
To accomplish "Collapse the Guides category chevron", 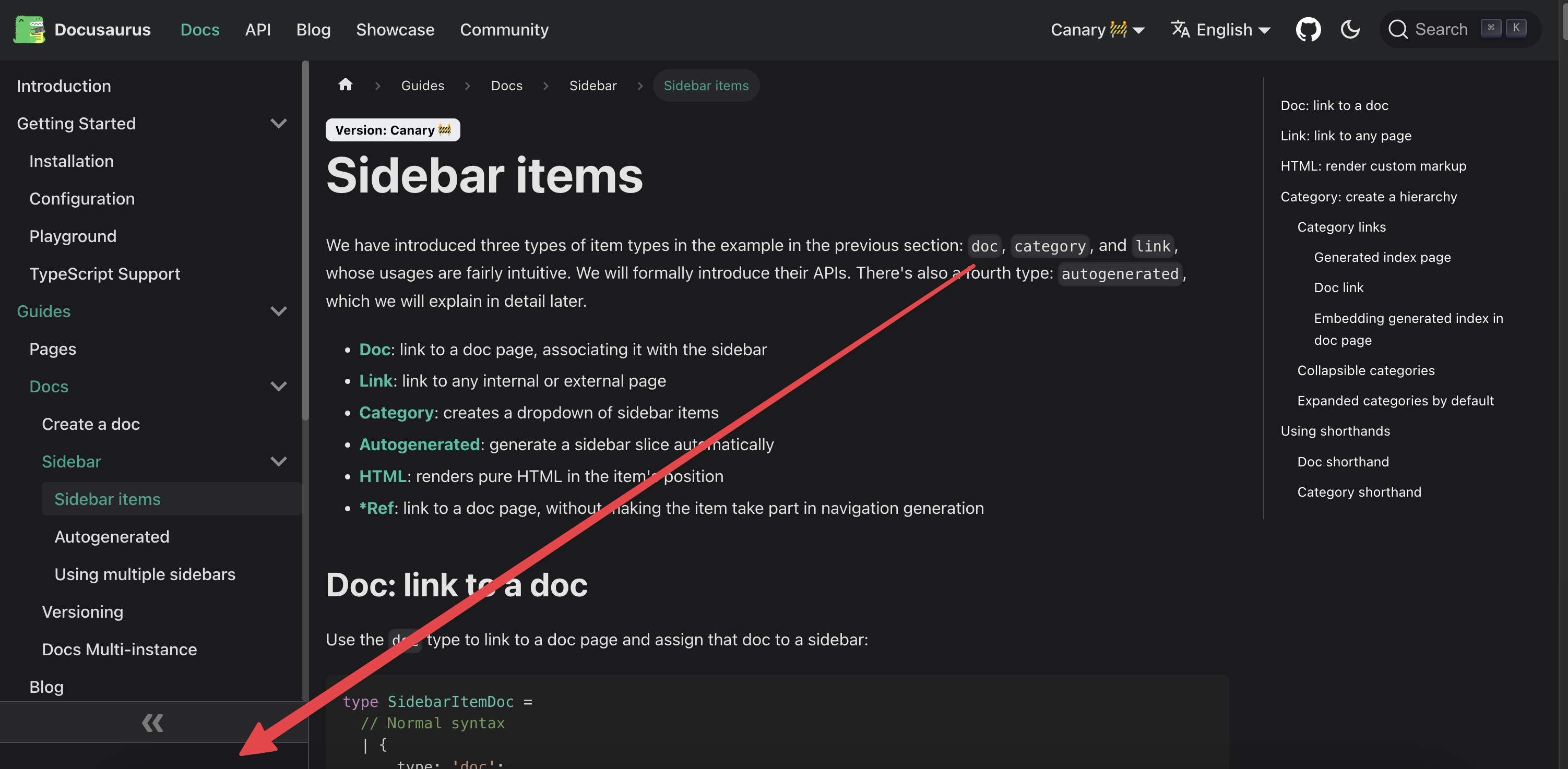I will (279, 311).
